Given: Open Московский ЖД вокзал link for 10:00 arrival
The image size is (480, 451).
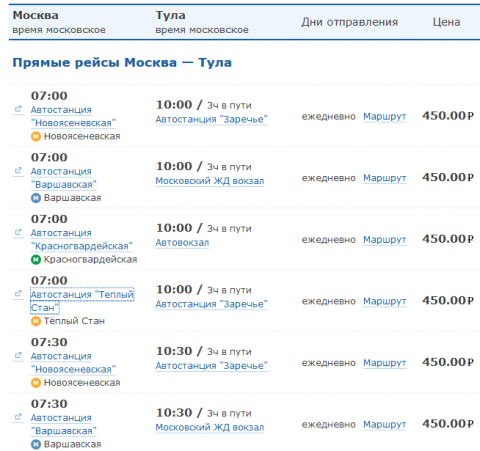Looking at the screenshot, I should point(210,181).
